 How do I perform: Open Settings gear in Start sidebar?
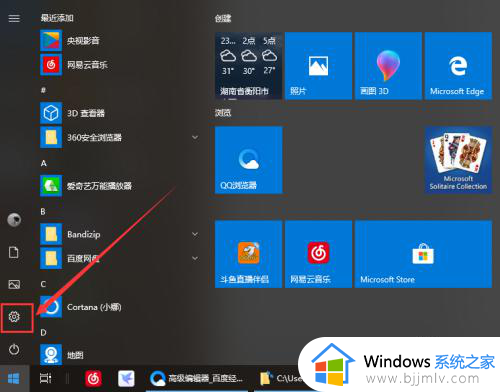coord(14,317)
